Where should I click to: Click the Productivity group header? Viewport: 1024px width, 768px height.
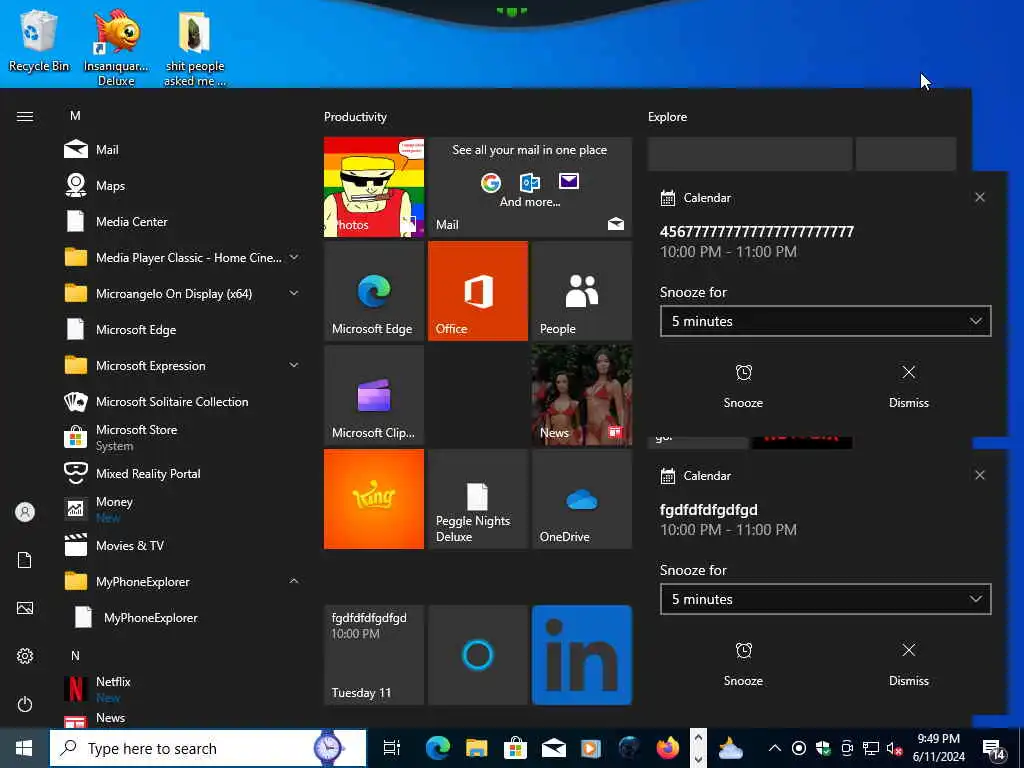click(355, 117)
